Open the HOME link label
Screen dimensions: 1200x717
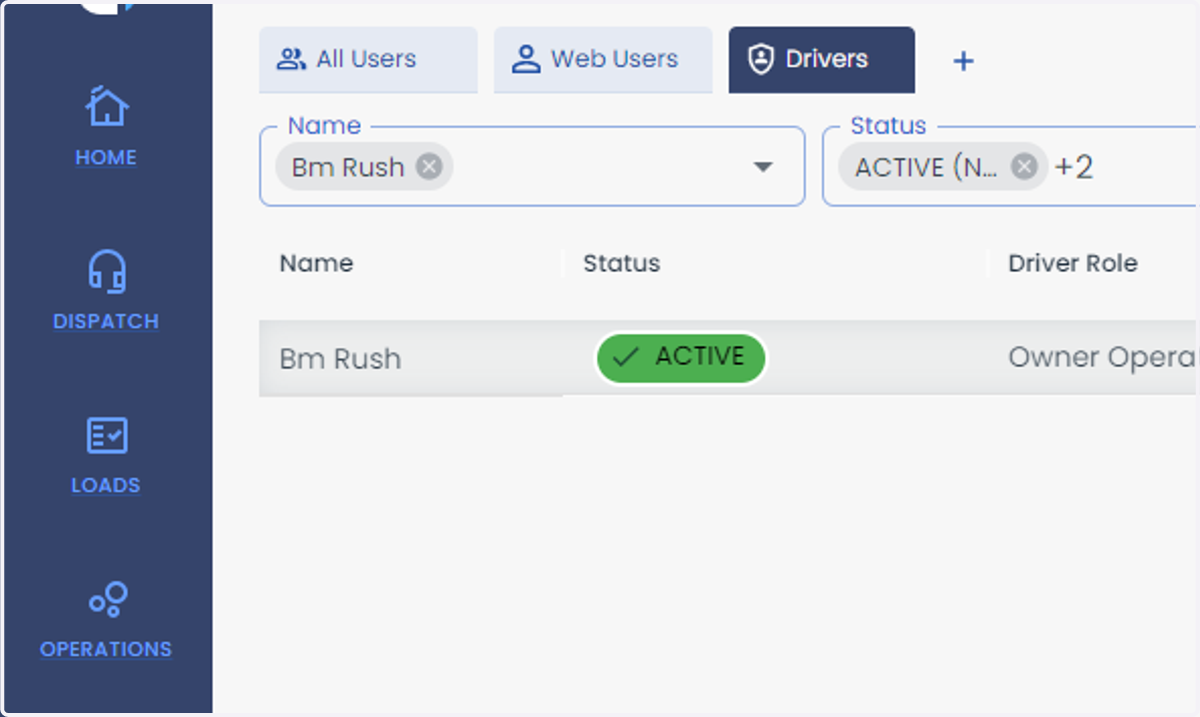click(x=106, y=158)
